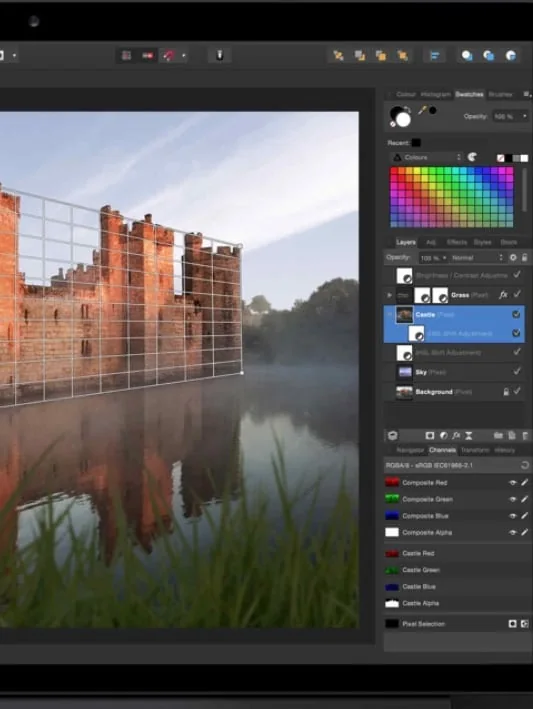
Task: Open the blue alignment options icon
Action: click(434, 56)
